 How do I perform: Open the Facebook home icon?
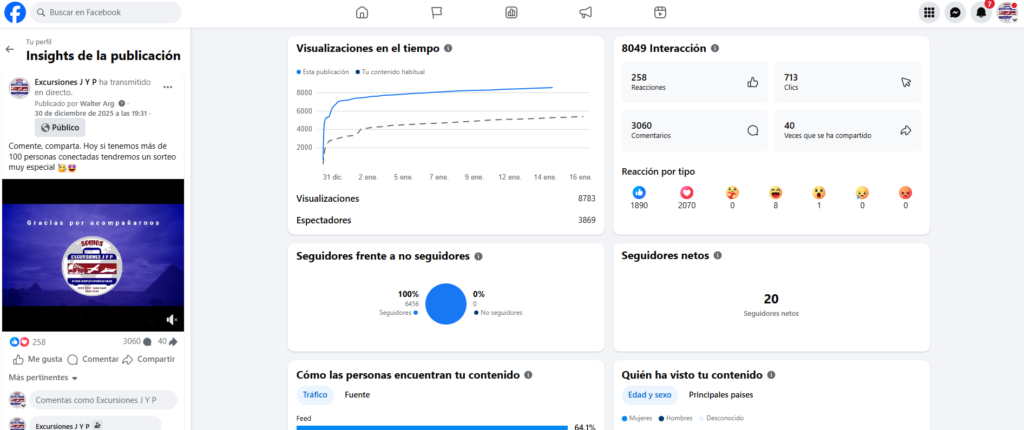tap(362, 13)
